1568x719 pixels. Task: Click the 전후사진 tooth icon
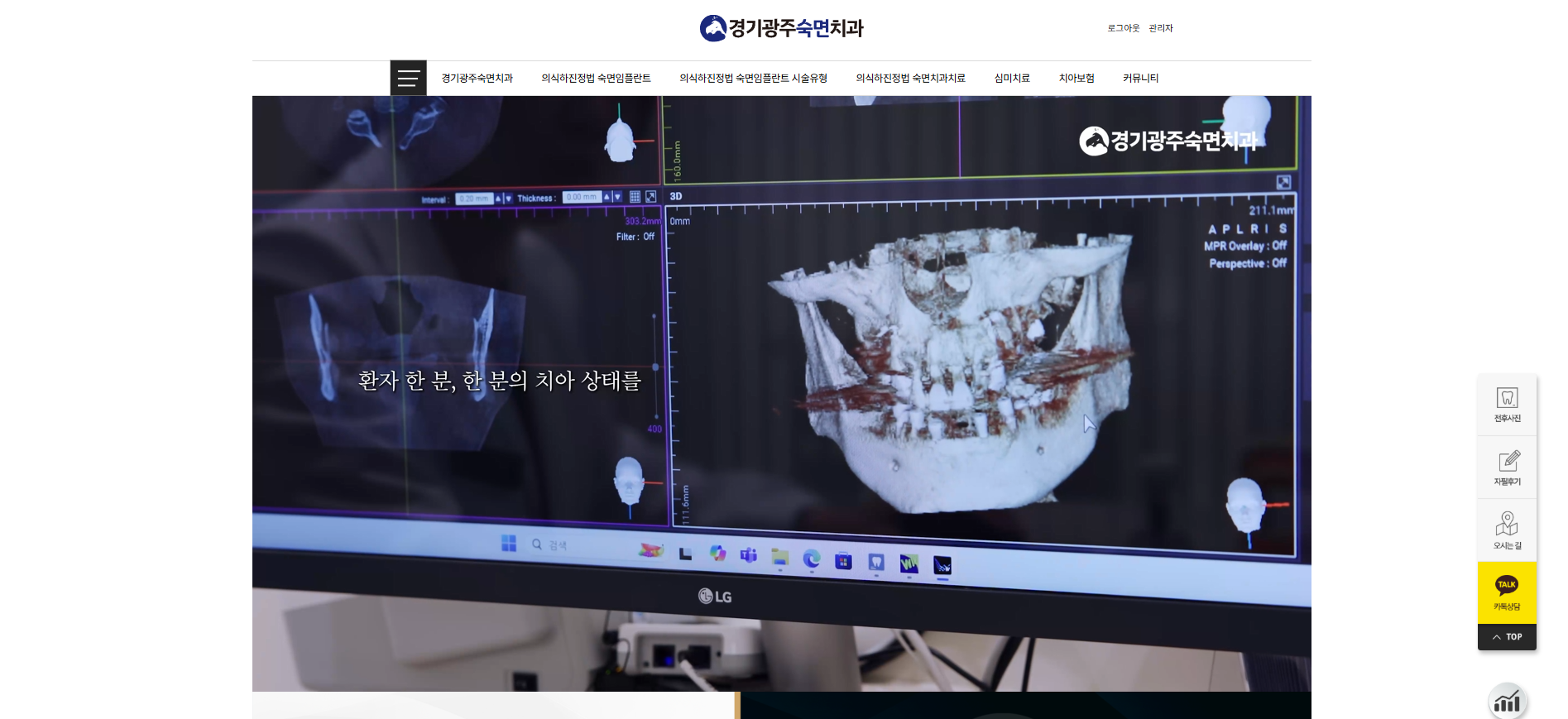click(1507, 405)
